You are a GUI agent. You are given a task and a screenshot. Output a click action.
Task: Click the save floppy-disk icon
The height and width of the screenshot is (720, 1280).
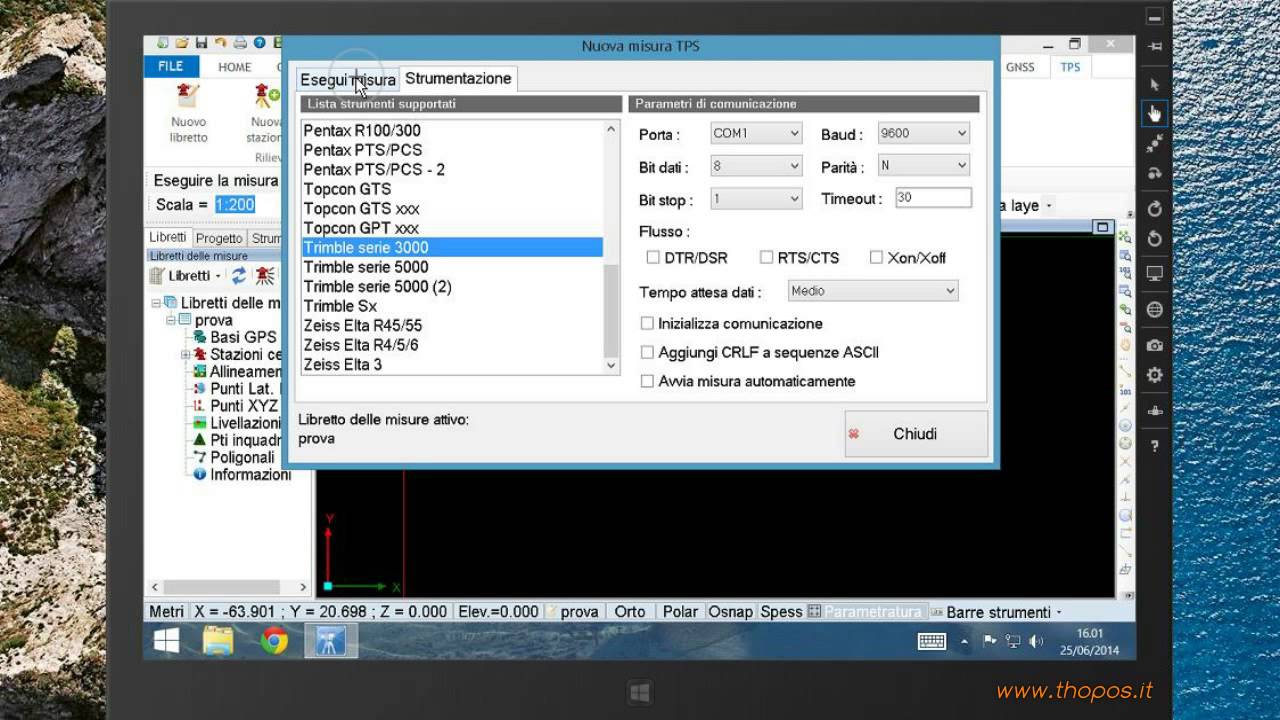click(x=201, y=43)
